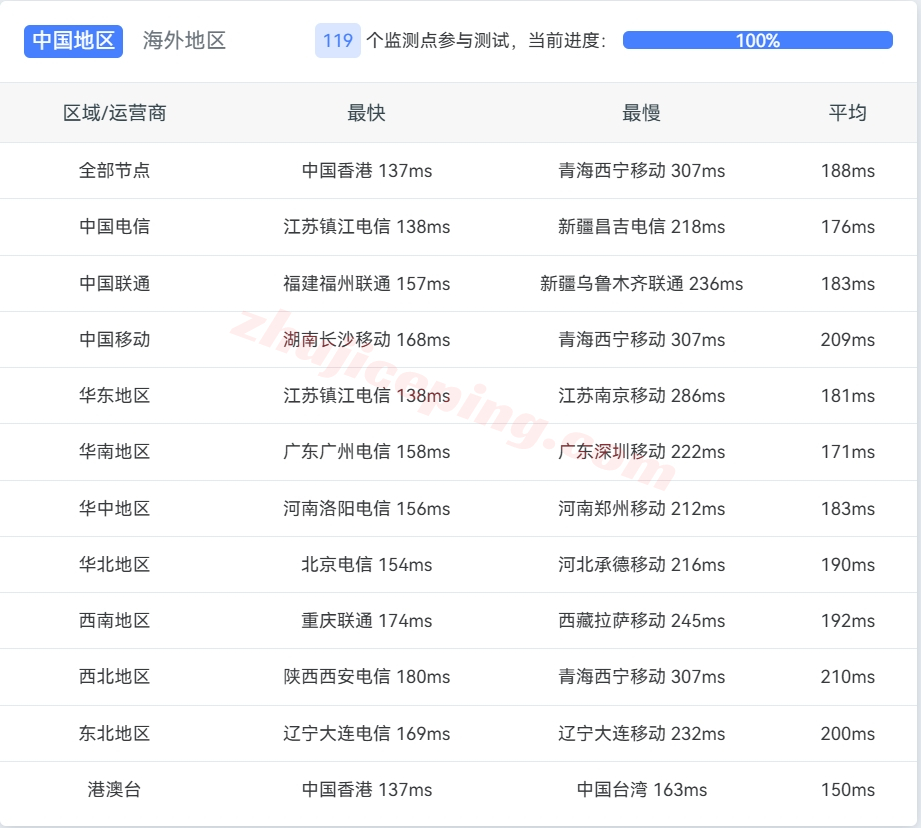Image resolution: width=921 pixels, height=828 pixels.
Task: Click the 188ms average value
Action: point(848,170)
